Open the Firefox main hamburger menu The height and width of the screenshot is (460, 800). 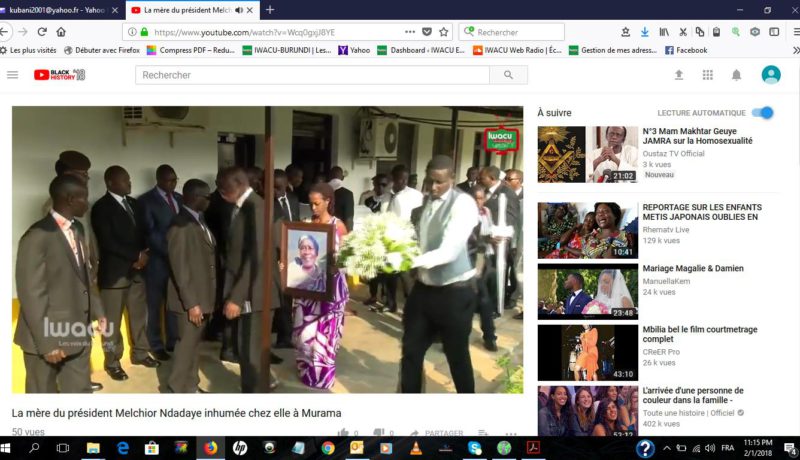pos(796,32)
